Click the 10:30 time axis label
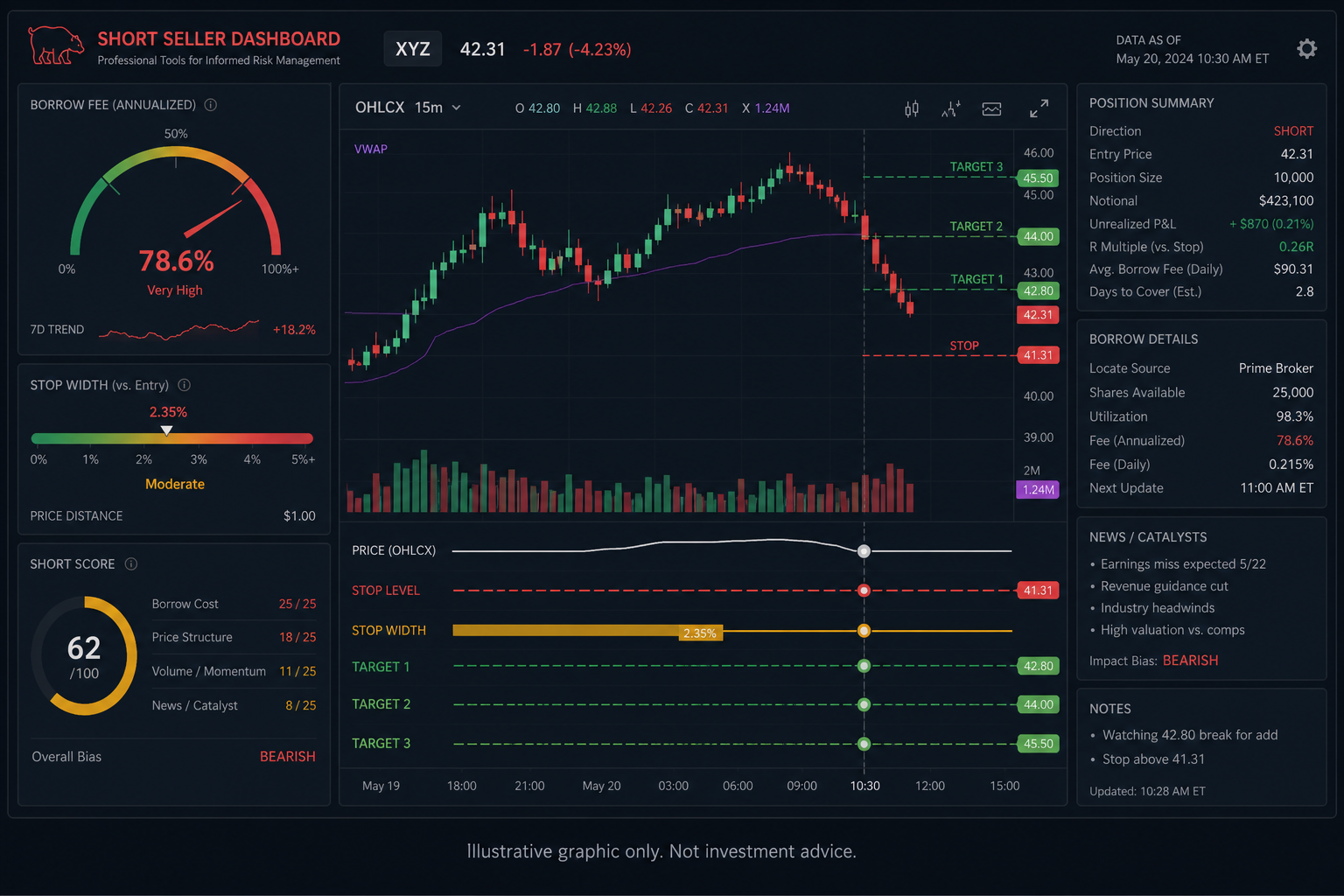Viewport: 1344px width, 896px height. pyautogui.click(x=864, y=786)
